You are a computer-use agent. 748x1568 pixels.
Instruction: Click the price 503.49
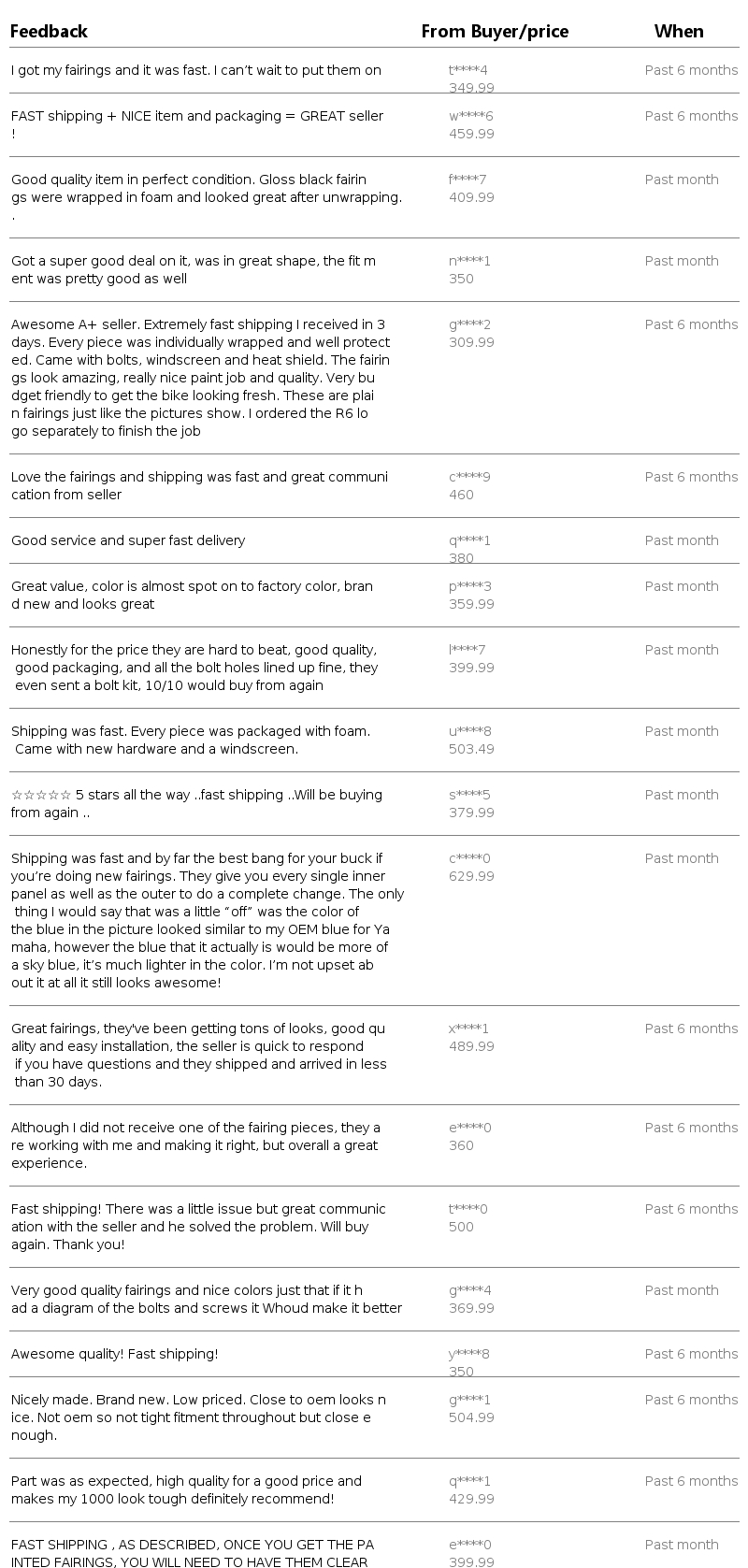[471, 749]
